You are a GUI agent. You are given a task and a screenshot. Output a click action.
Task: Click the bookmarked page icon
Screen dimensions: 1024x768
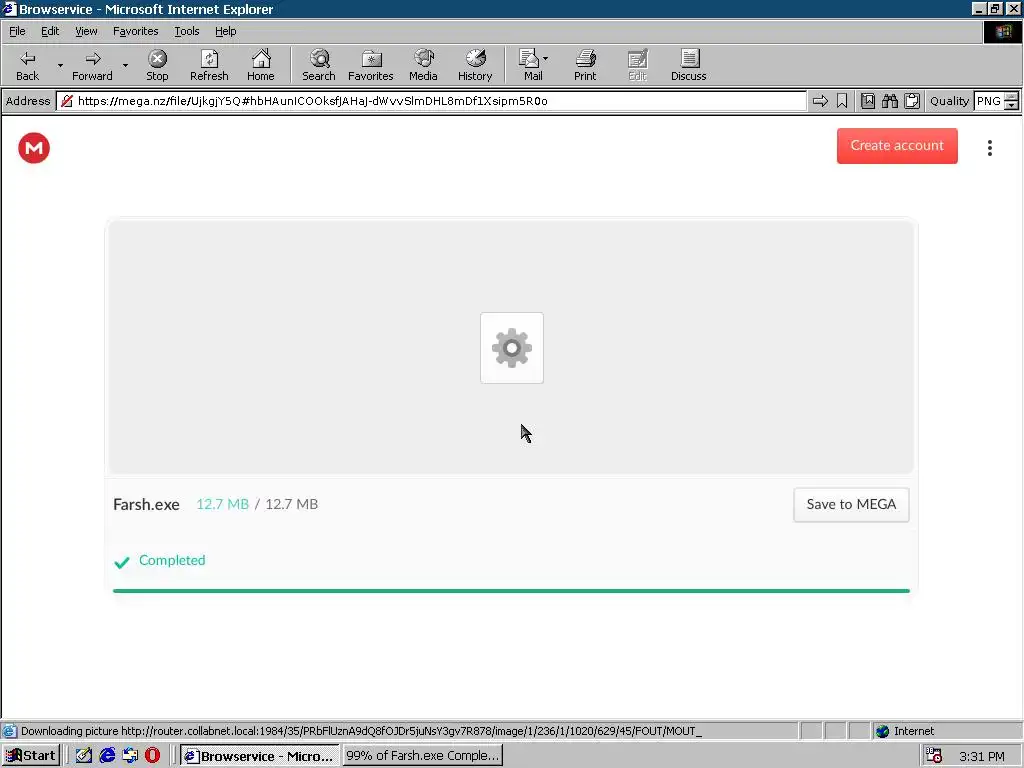pyautogui.click(x=868, y=101)
